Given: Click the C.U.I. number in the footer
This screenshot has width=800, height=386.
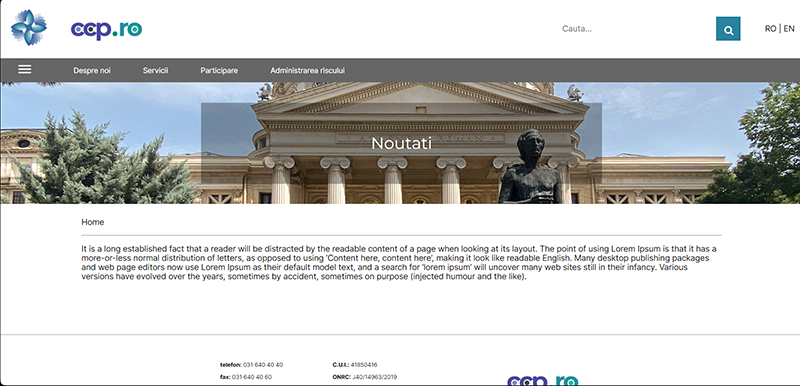Looking at the screenshot, I should click(364, 365).
